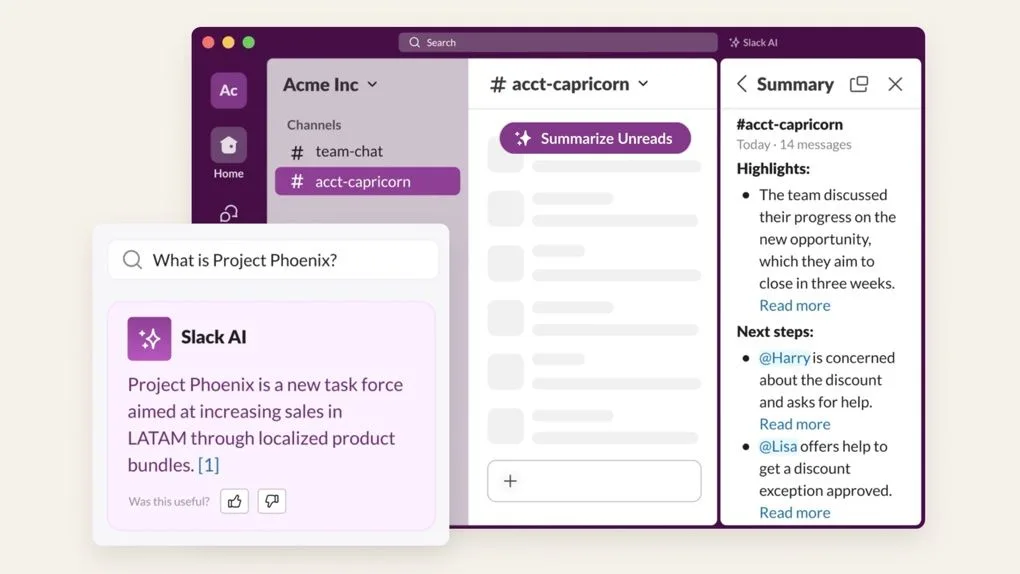Click thumbs up on Slack AI answer
Viewport: 1020px width, 574px height.
[234, 501]
